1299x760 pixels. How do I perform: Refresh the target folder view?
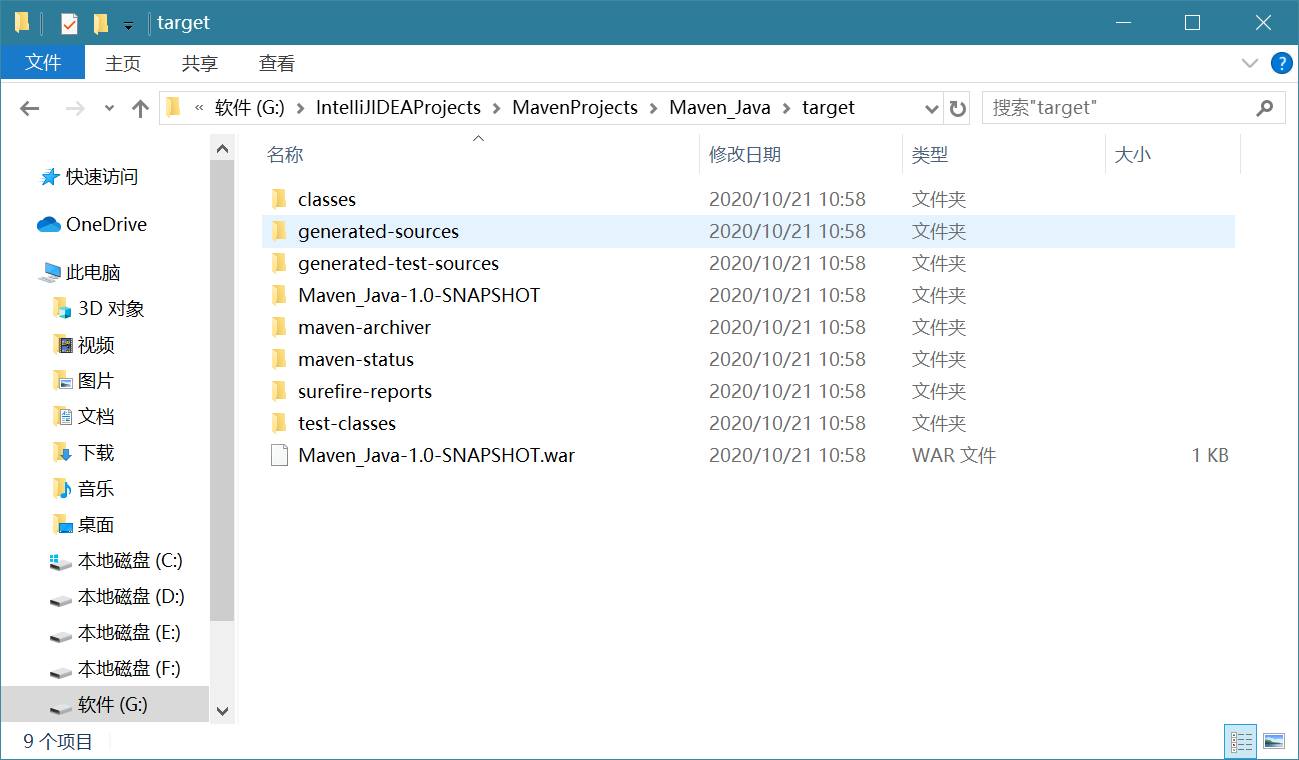click(958, 108)
